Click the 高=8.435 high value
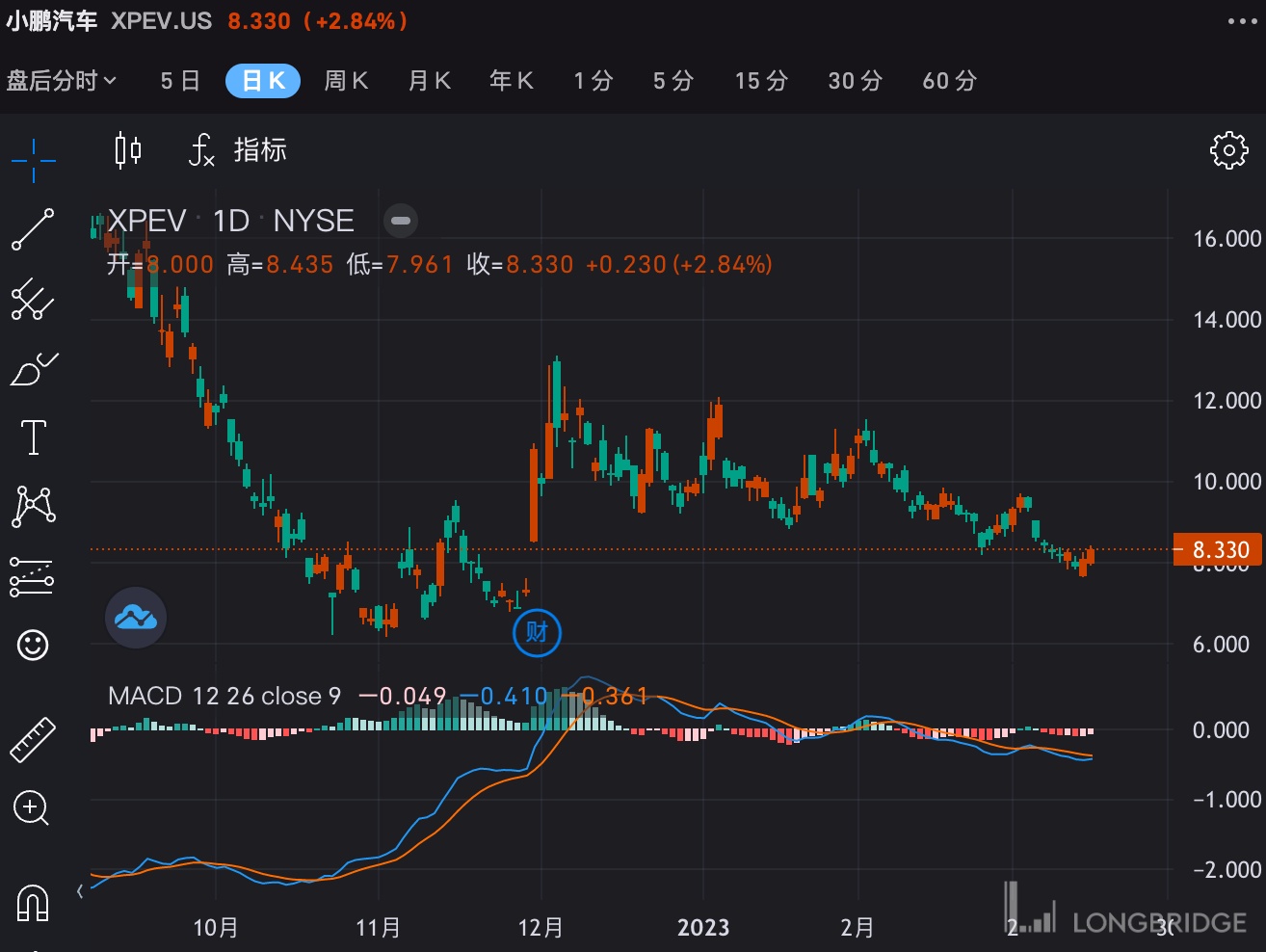 pyautogui.click(x=280, y=265)
